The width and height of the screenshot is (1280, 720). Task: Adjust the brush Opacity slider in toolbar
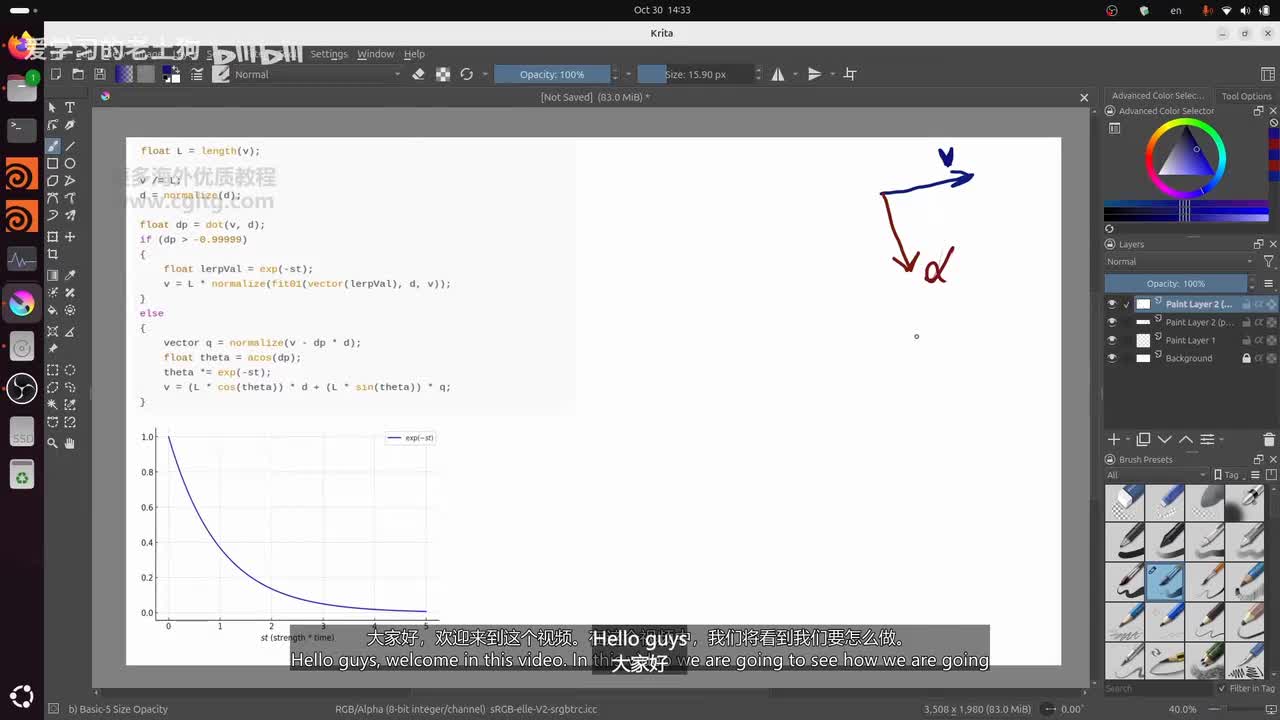click(552, 74)
